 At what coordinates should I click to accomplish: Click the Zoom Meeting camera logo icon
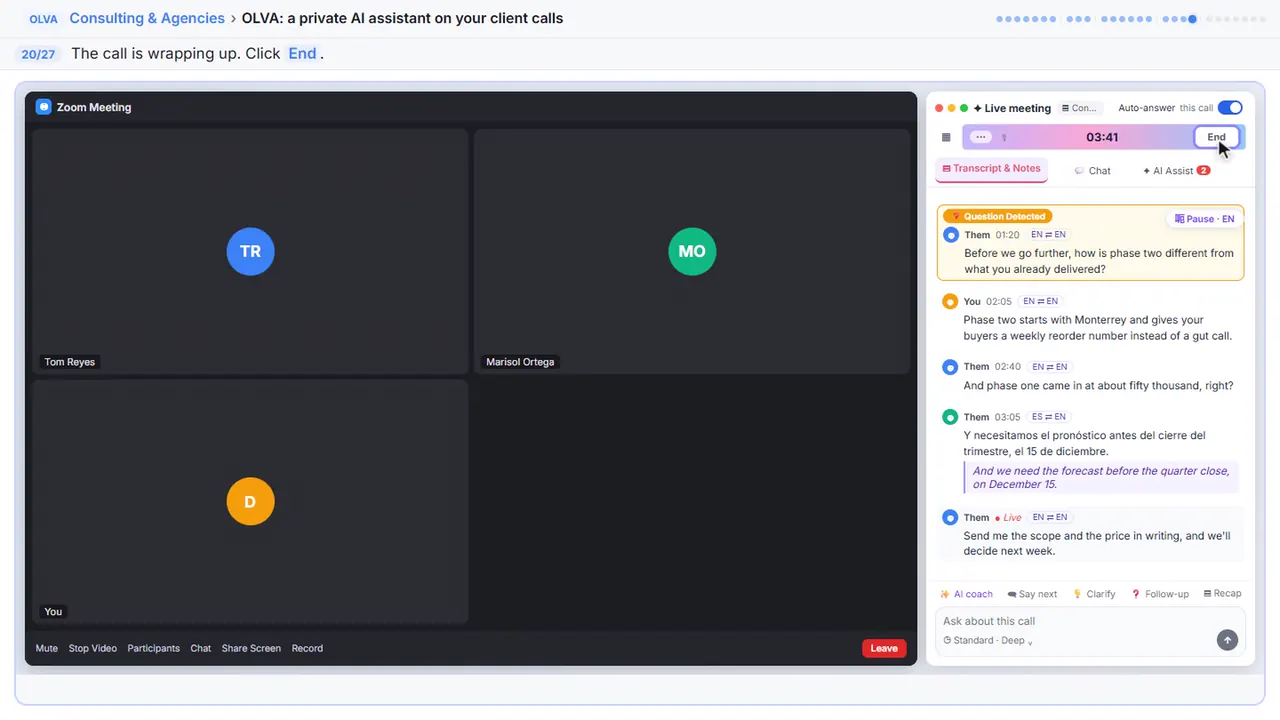click(x=43, y=107)
